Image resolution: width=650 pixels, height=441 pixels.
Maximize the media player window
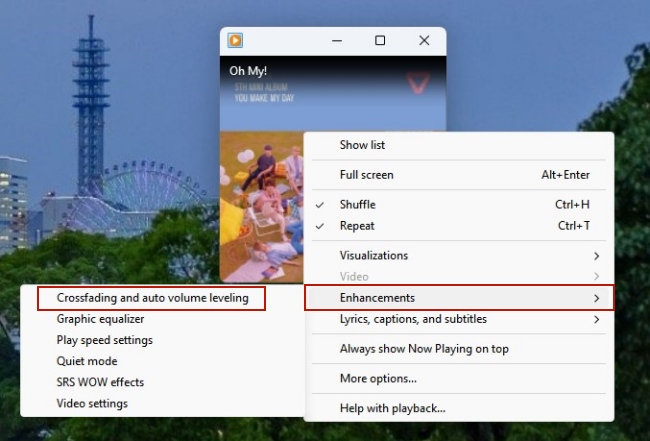pyautogui.click(x=380, y=41)
